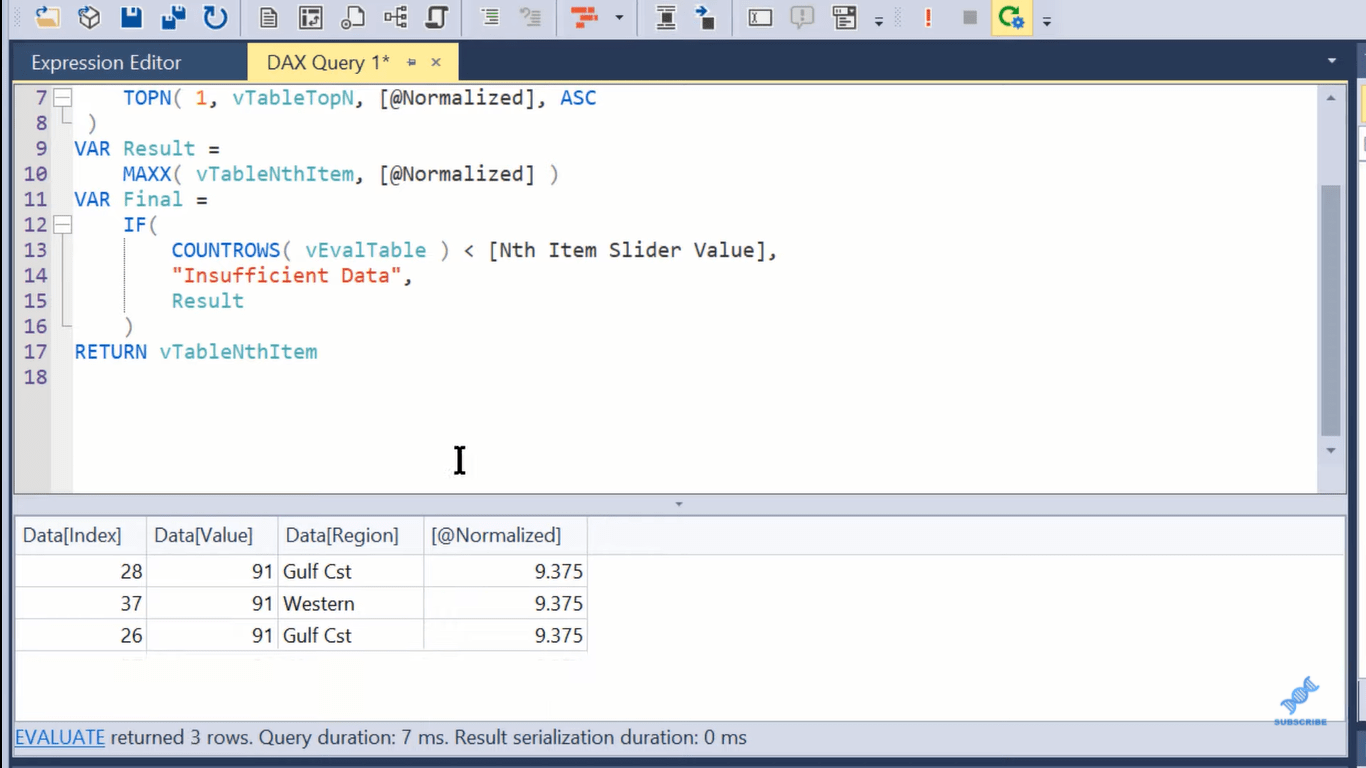This screenshot has width=1366, height=768.
Task: Switch to the Expression Editor tab
Action: tap(106, 62)
